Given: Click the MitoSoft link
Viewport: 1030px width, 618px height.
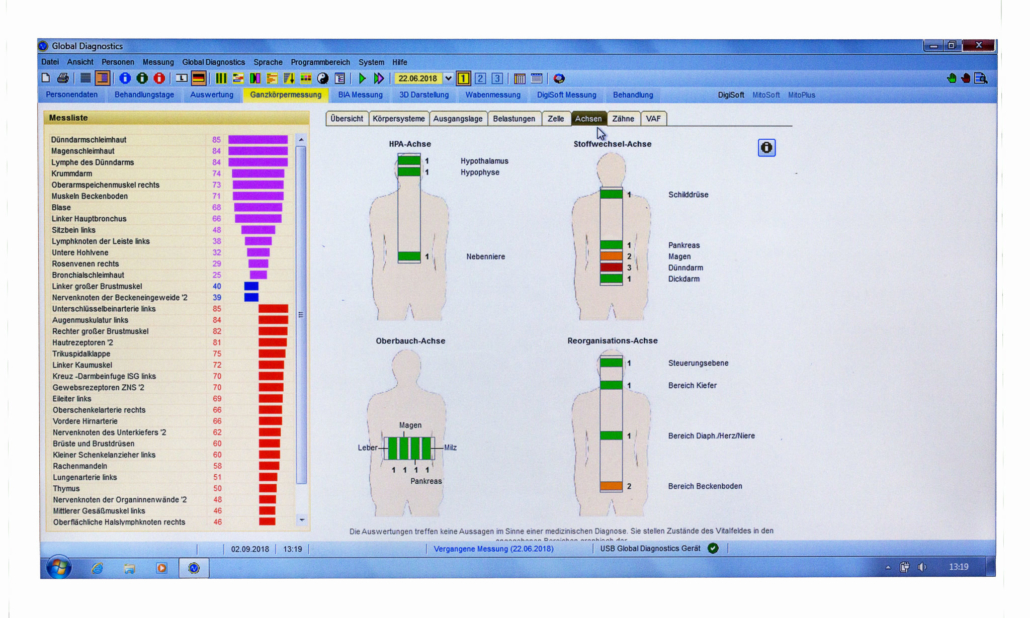Looking at the screenshot, I should pos(766,95).
